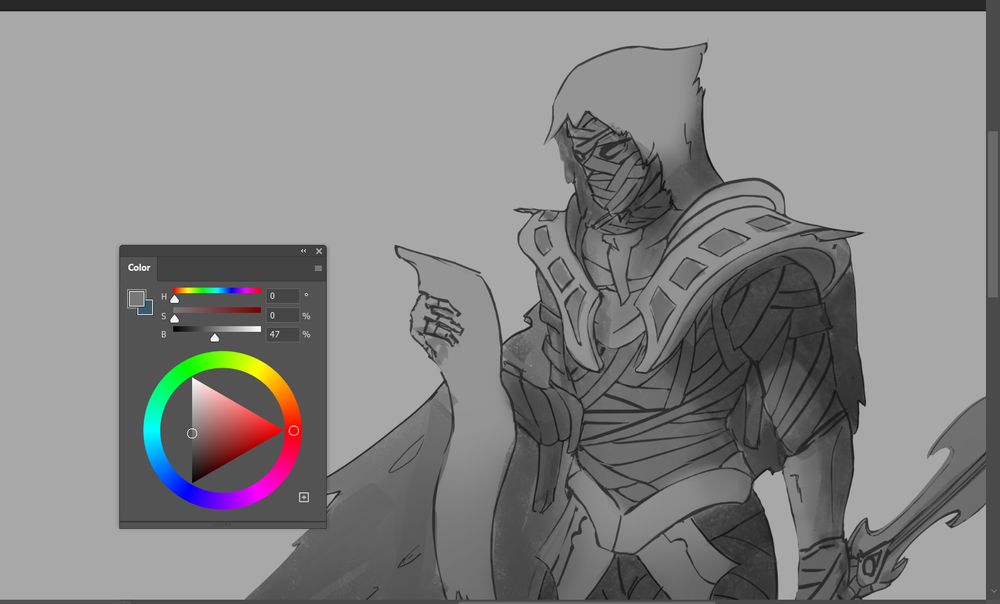Close the floating Color panel
Image resolution: width=1000 pixels, height=604 pixels.
[319, 251]
